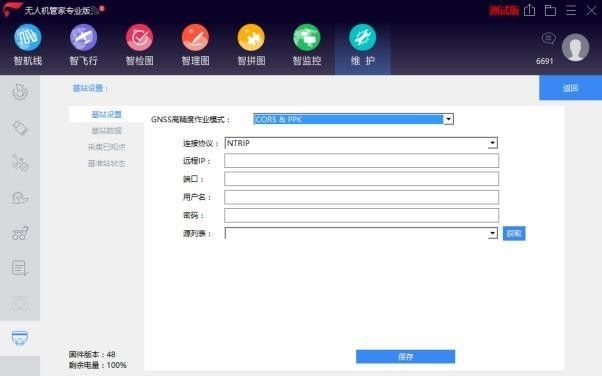Click the 获取 fetch button

click(x=514, y=233)
